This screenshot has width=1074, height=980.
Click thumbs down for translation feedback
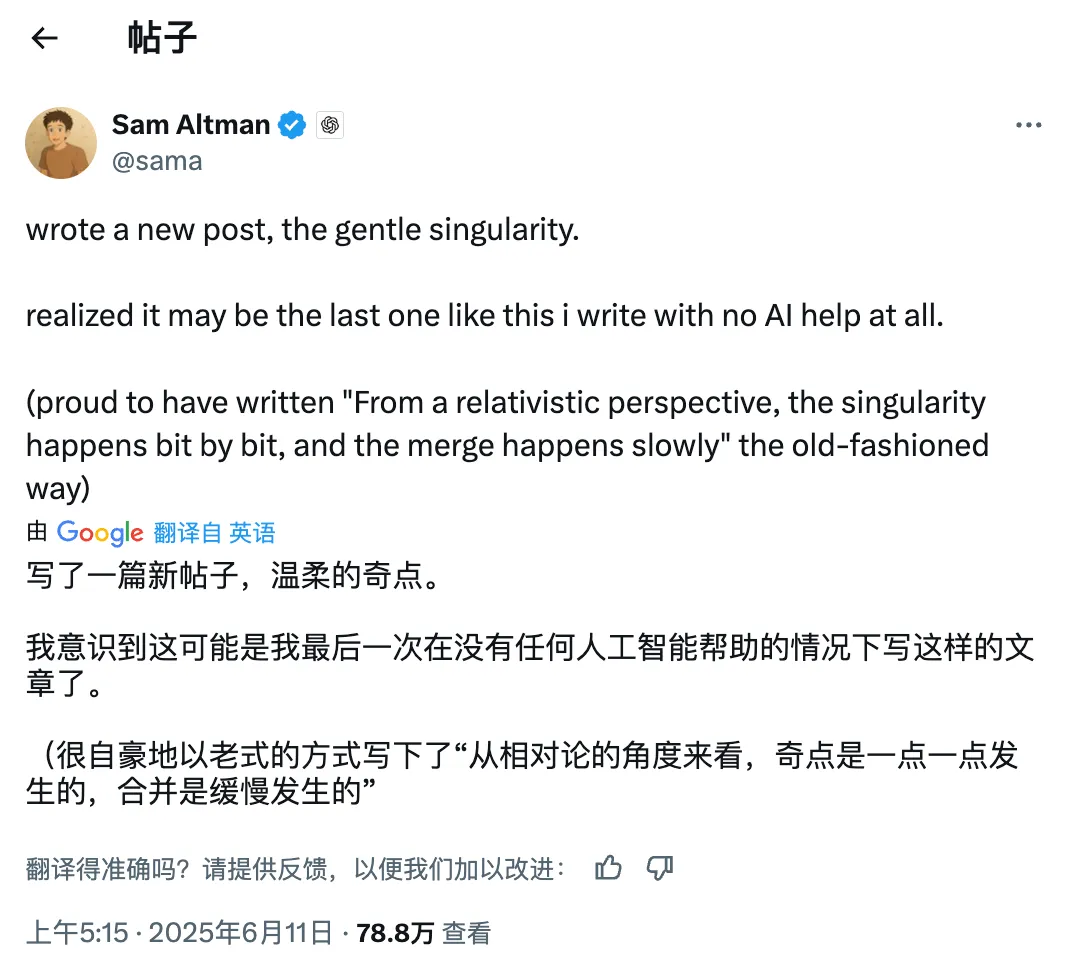click(x=660, y=868)
